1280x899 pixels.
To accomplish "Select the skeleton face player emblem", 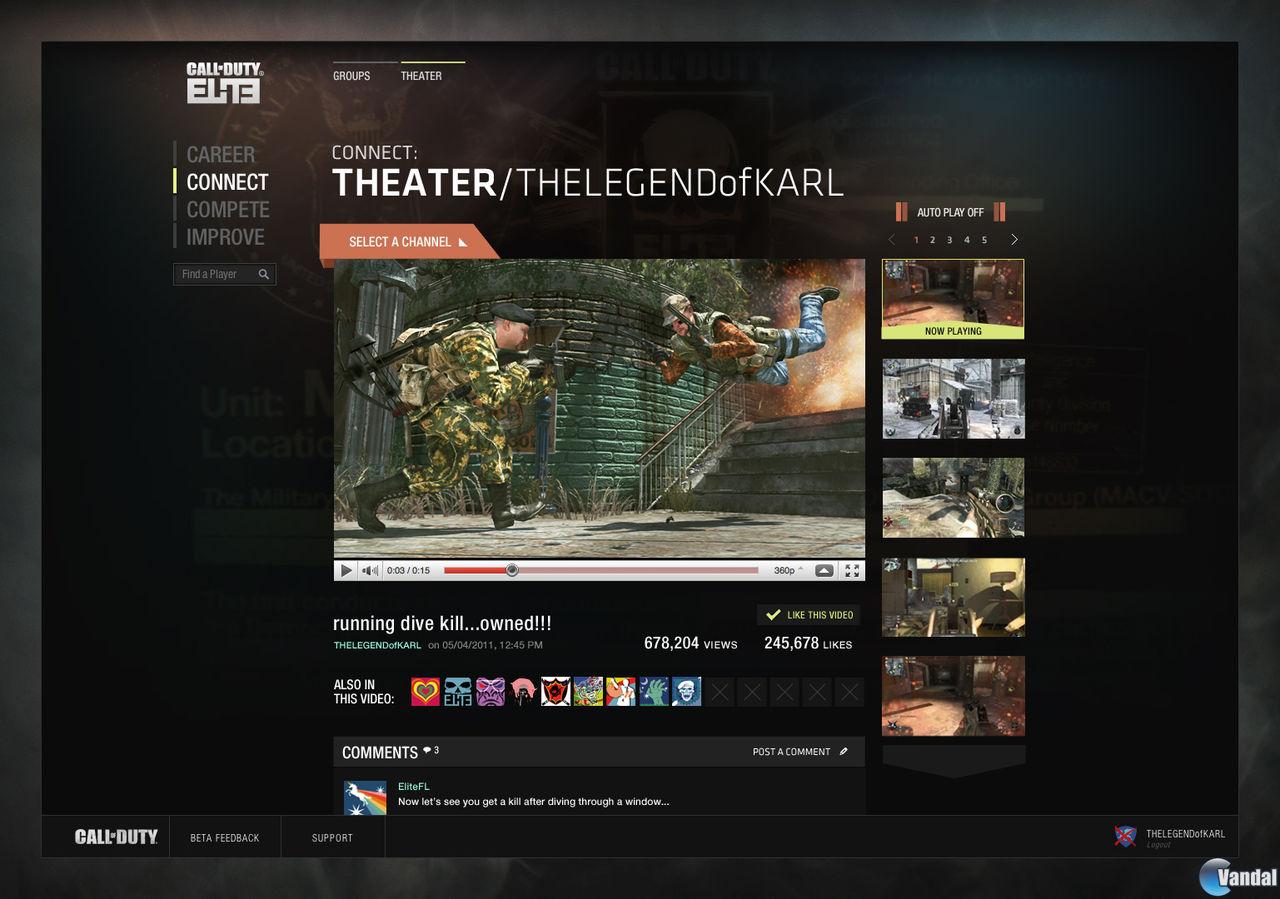I will click(x=686, y=691).
